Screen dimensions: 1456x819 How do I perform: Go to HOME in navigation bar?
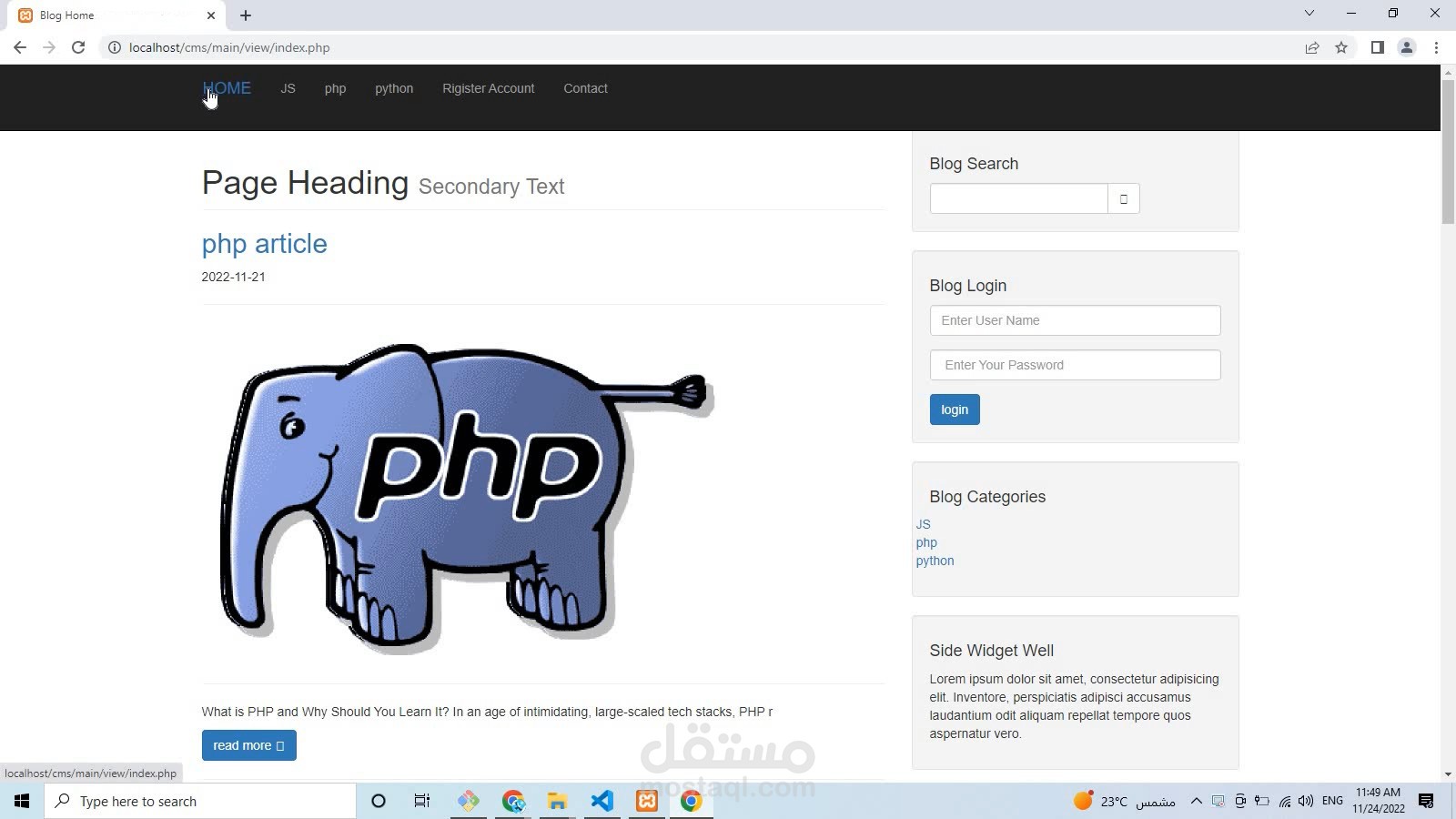point(227,88)
